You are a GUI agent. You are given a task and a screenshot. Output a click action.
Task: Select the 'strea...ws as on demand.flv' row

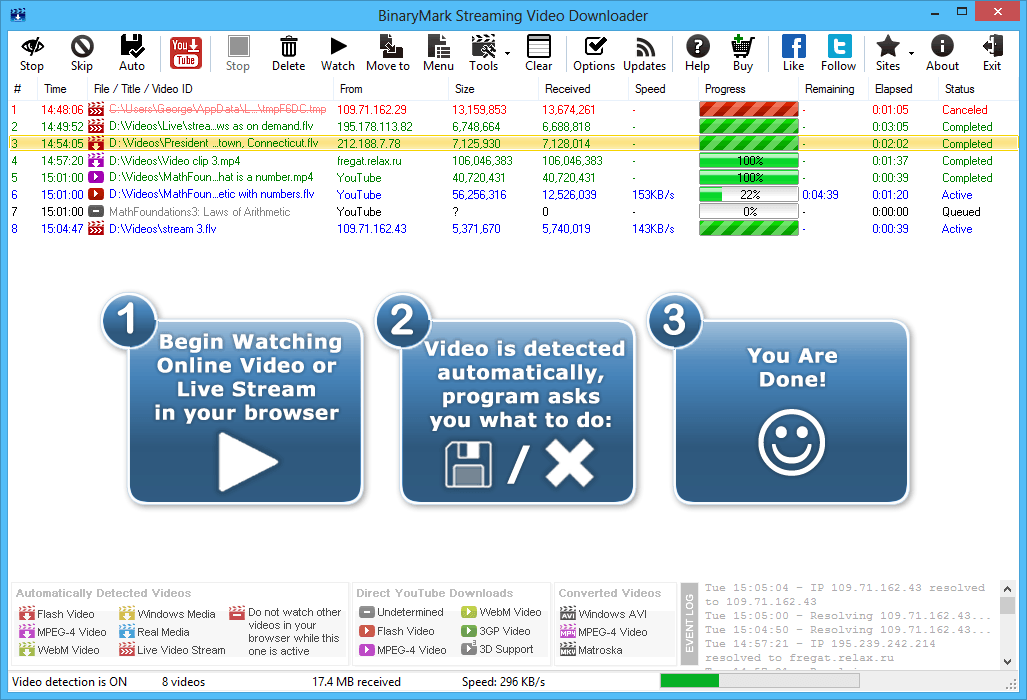(x=514, y=126)
